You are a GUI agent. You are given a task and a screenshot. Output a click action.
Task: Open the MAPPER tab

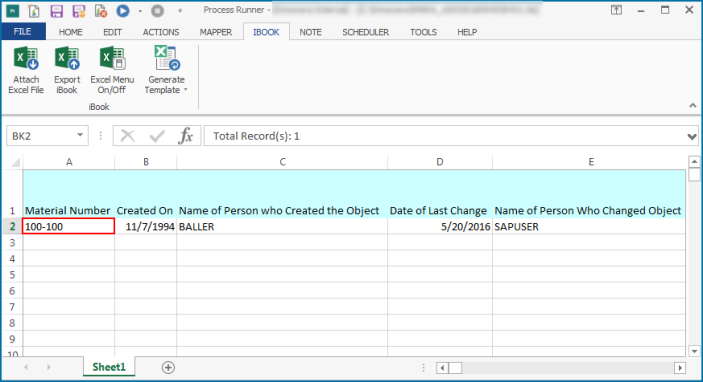pos(216,32)
